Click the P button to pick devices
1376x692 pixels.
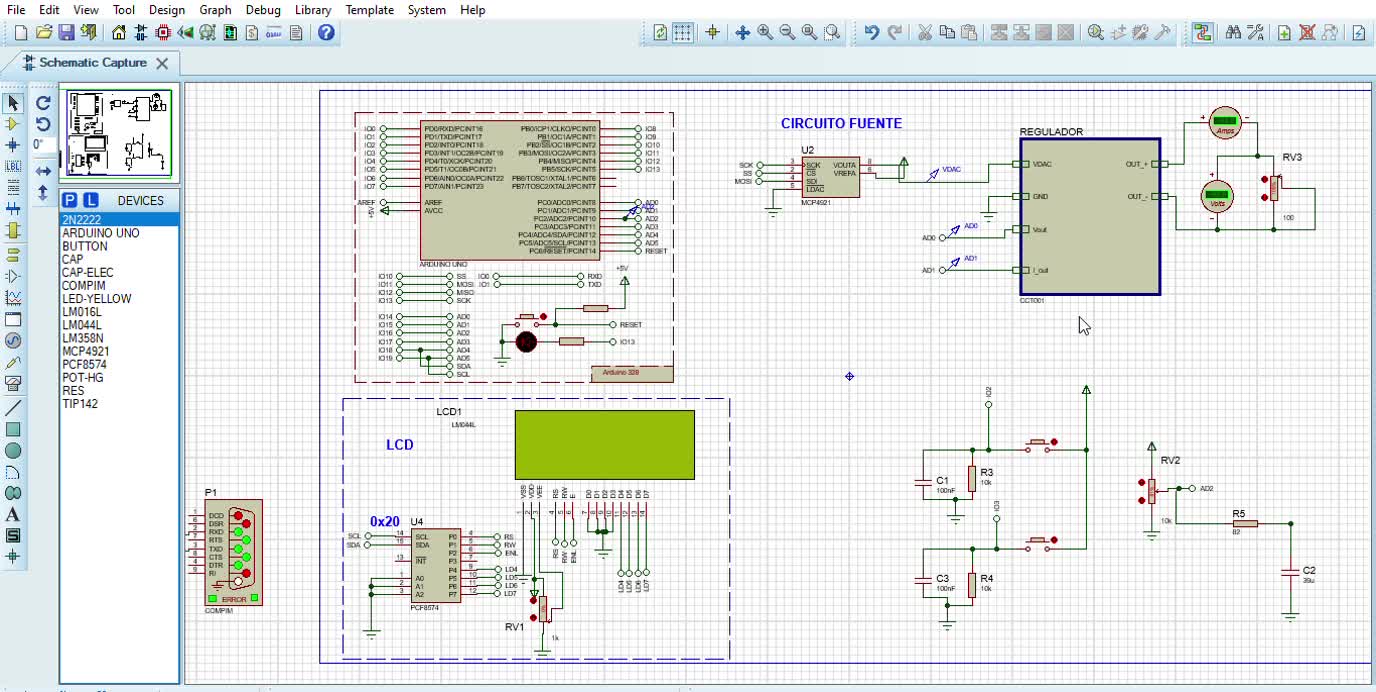coord(69,200)
